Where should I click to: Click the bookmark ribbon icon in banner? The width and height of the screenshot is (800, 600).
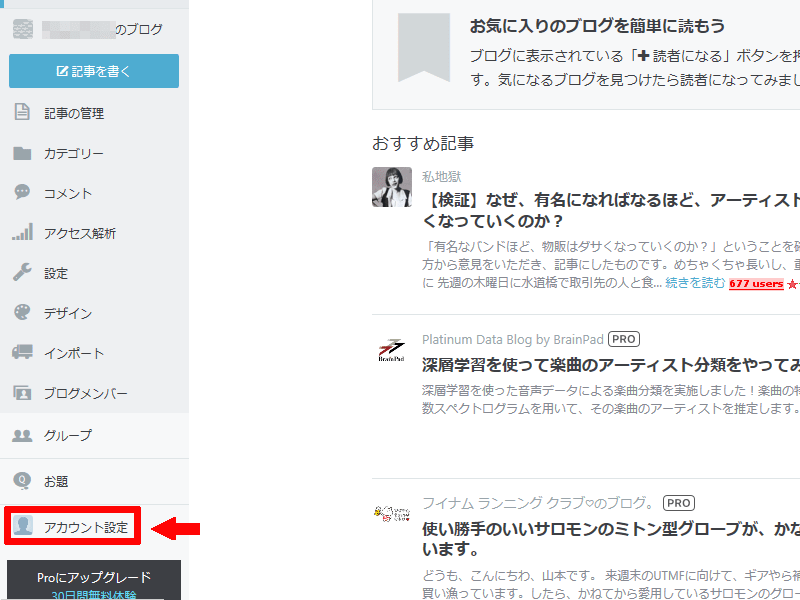click(x=423, y=47)
